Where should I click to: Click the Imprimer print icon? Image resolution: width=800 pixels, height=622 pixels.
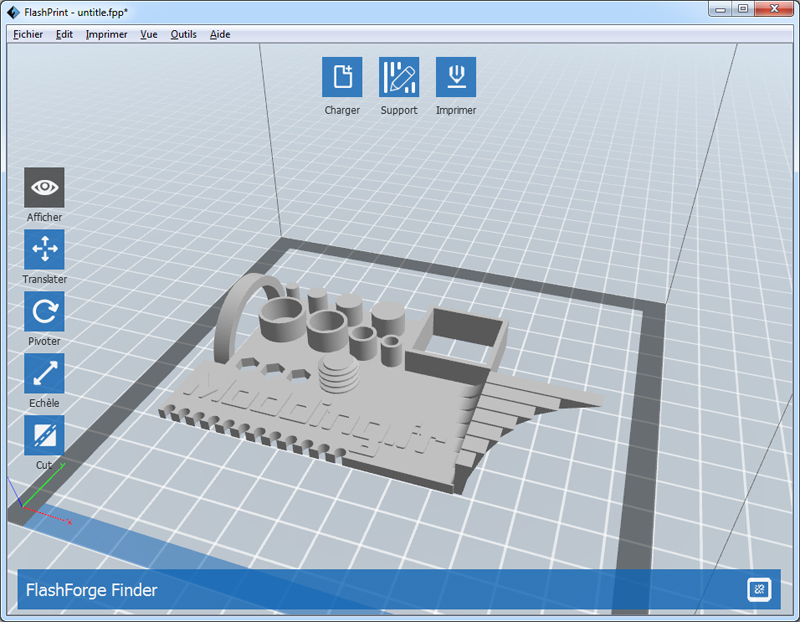[456, 77]
